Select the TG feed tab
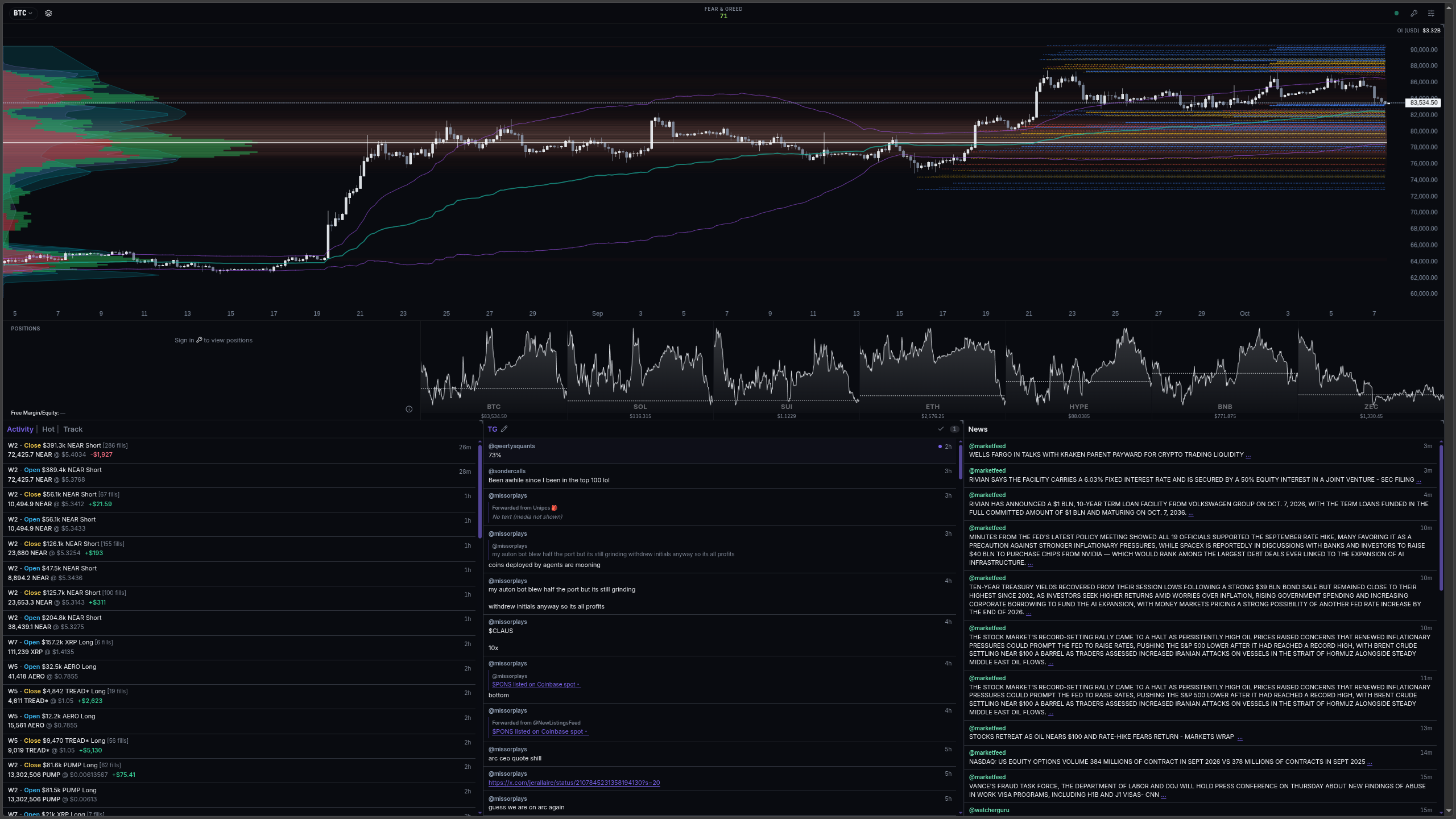The height and width of the screenshot is (819, 1456). (493, 429)
